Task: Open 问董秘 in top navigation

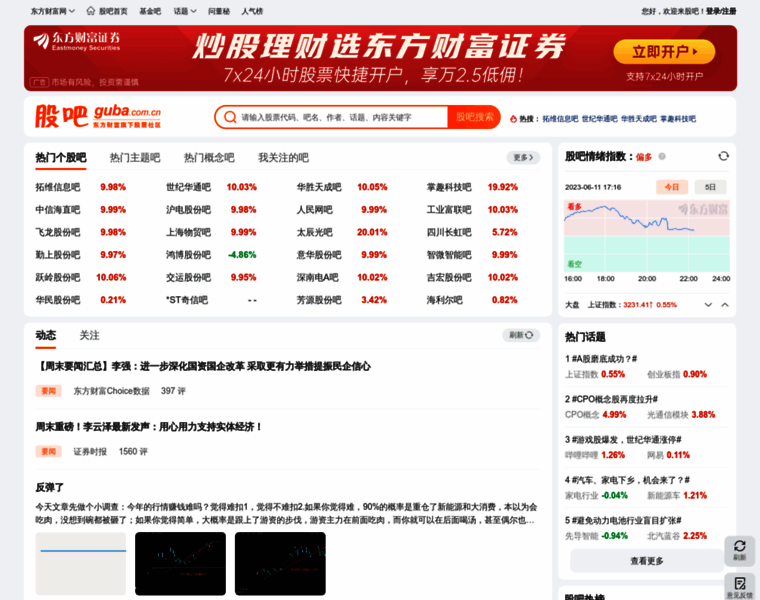Action: click(x=219, y=11)
